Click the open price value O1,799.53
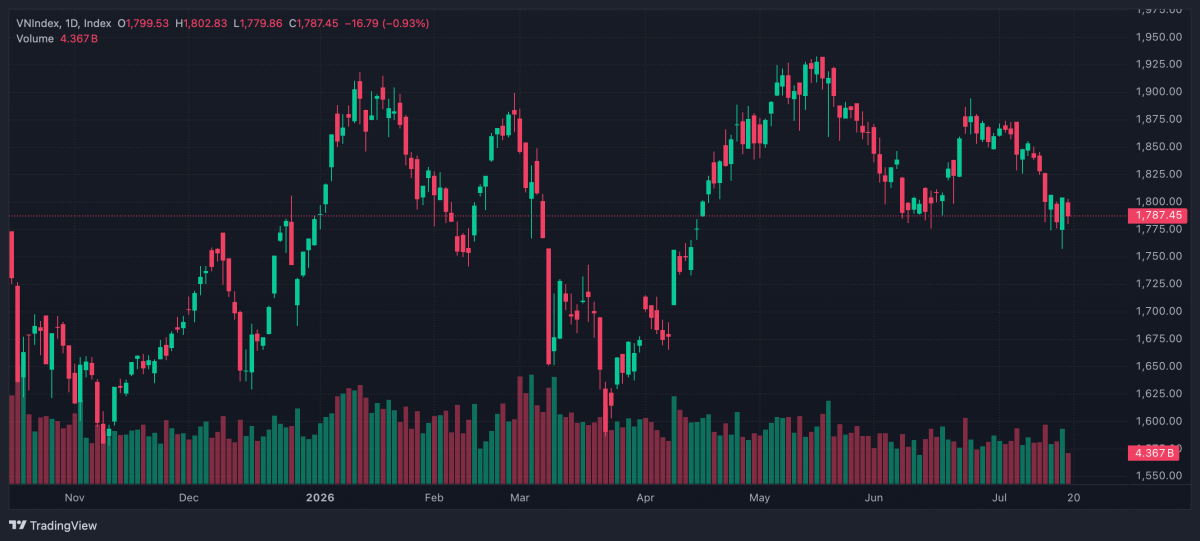This screenshot has width=1200, height=541. coord(144,23)
